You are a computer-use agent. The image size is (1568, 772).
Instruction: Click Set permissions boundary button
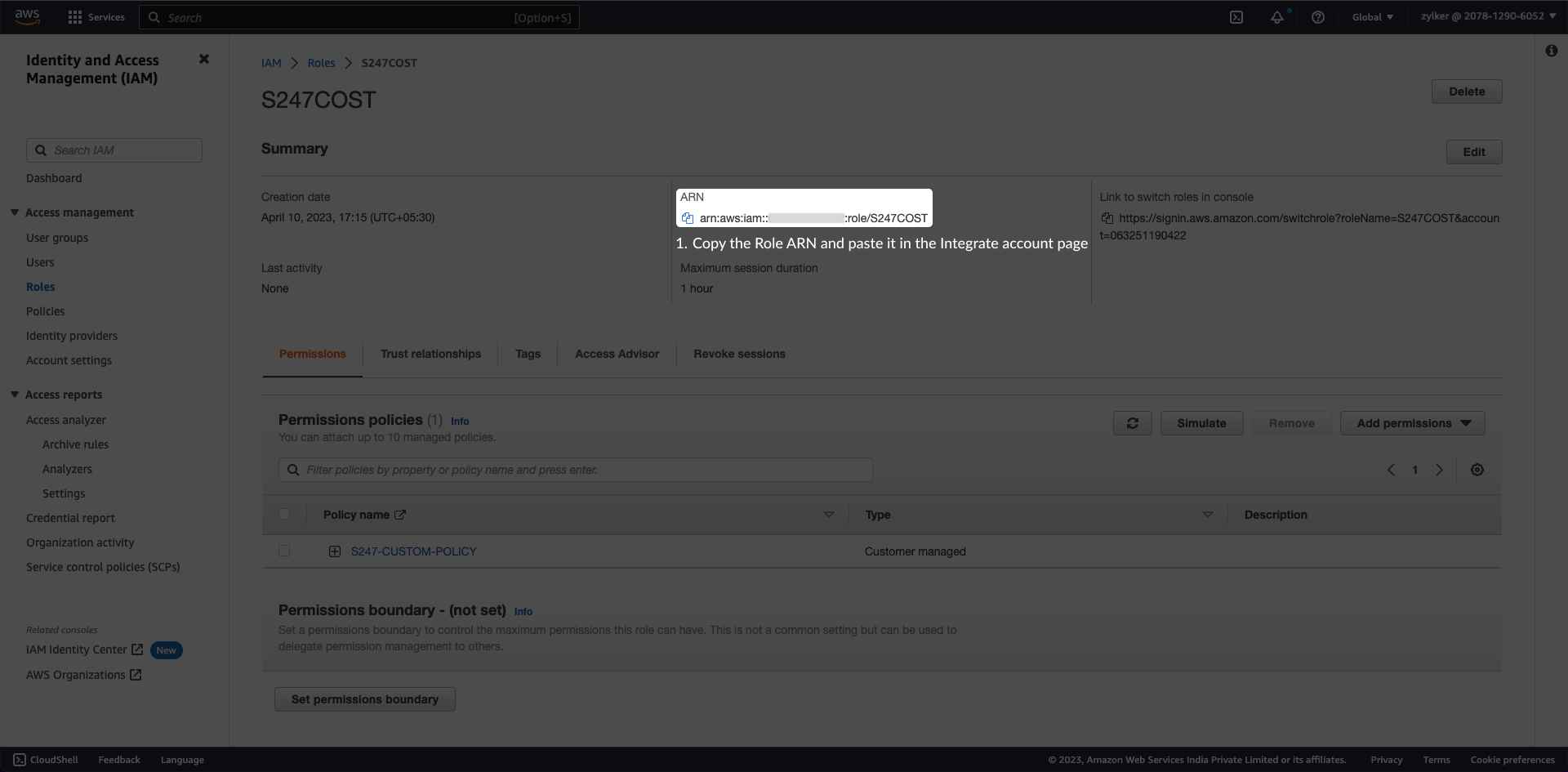(365, 699)
